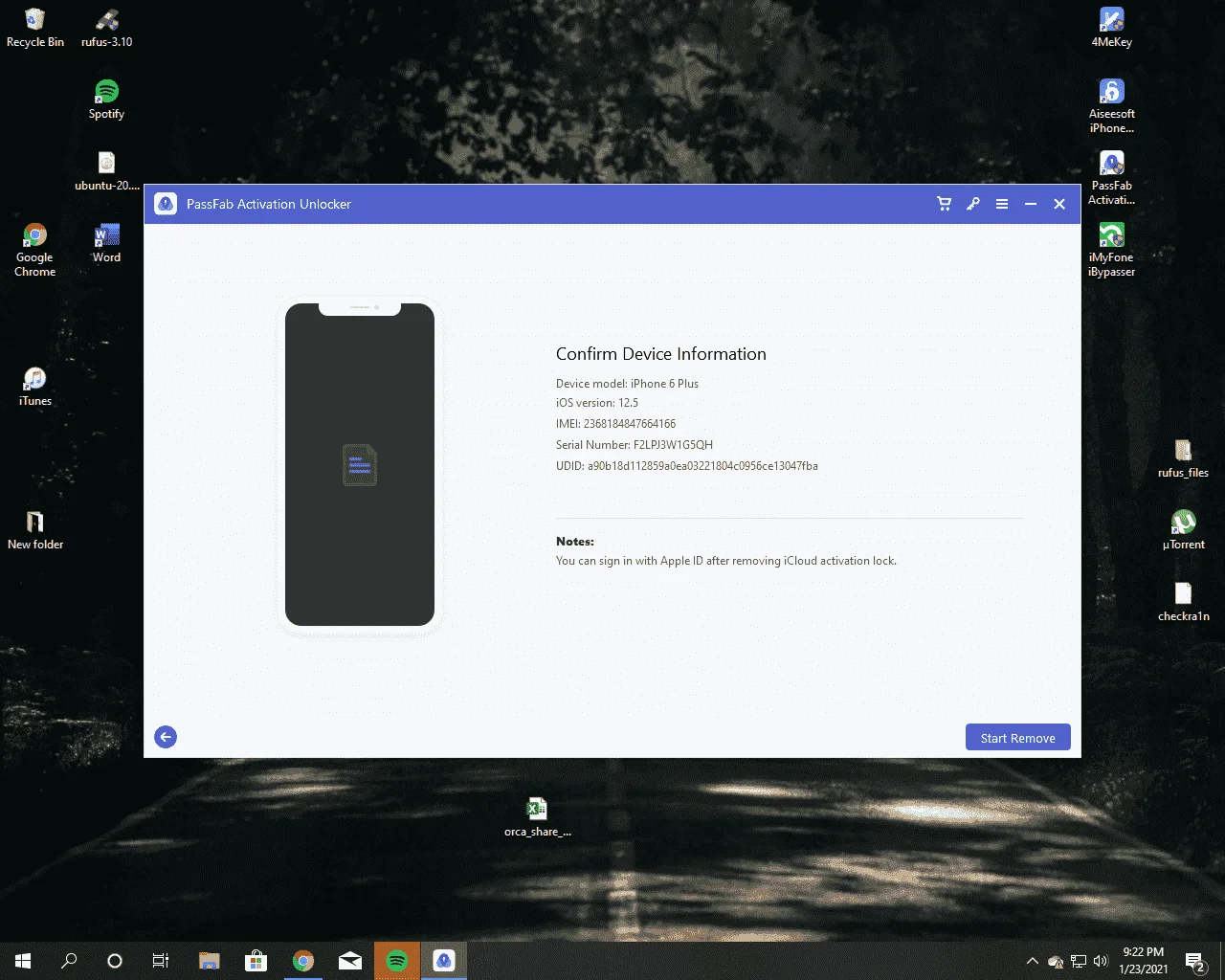
Task: Open the clock showing 9:22 PM
Action: pos(1144,961)
